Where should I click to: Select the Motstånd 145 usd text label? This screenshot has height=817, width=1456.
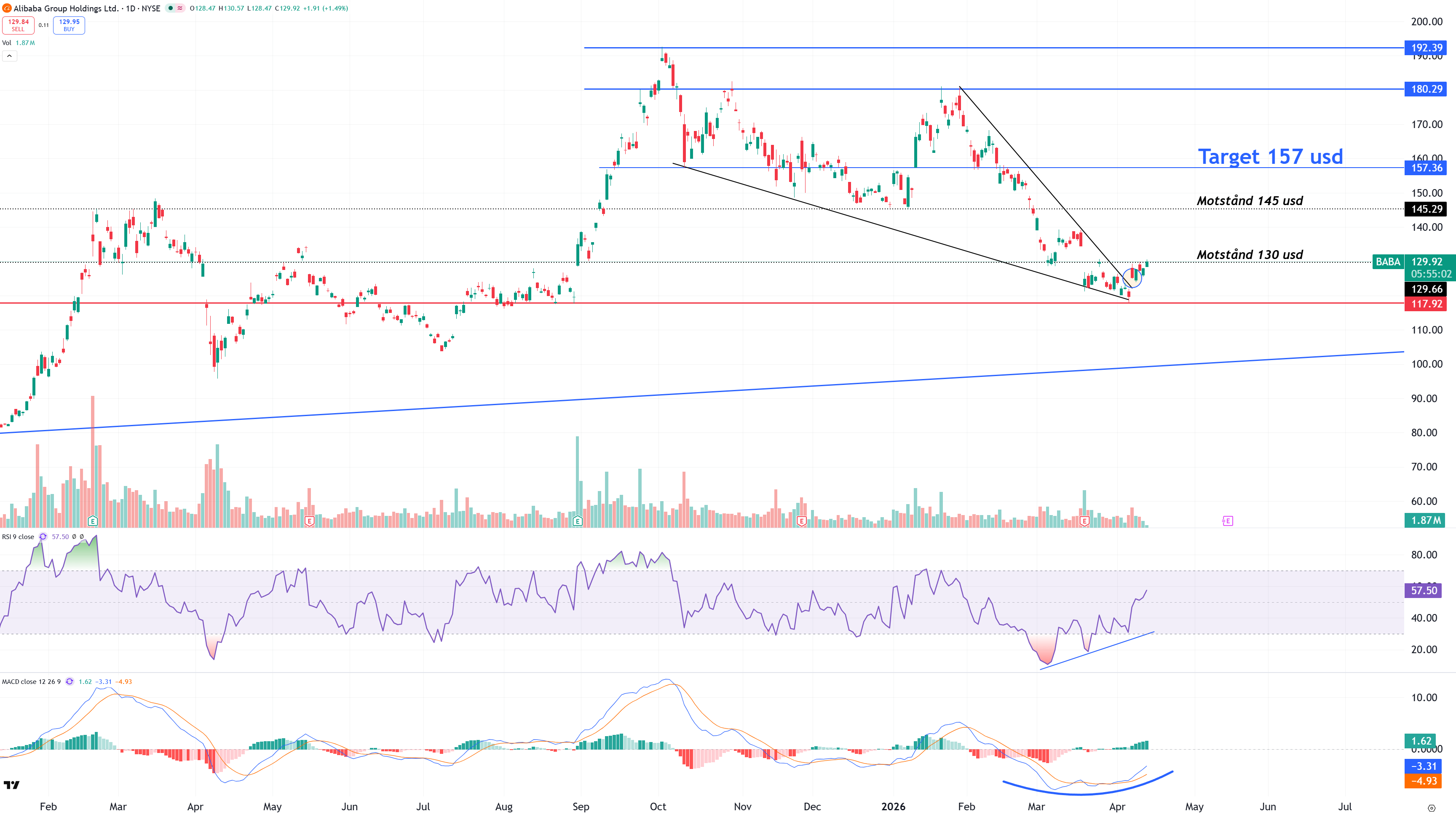[x=1250, y=201]
